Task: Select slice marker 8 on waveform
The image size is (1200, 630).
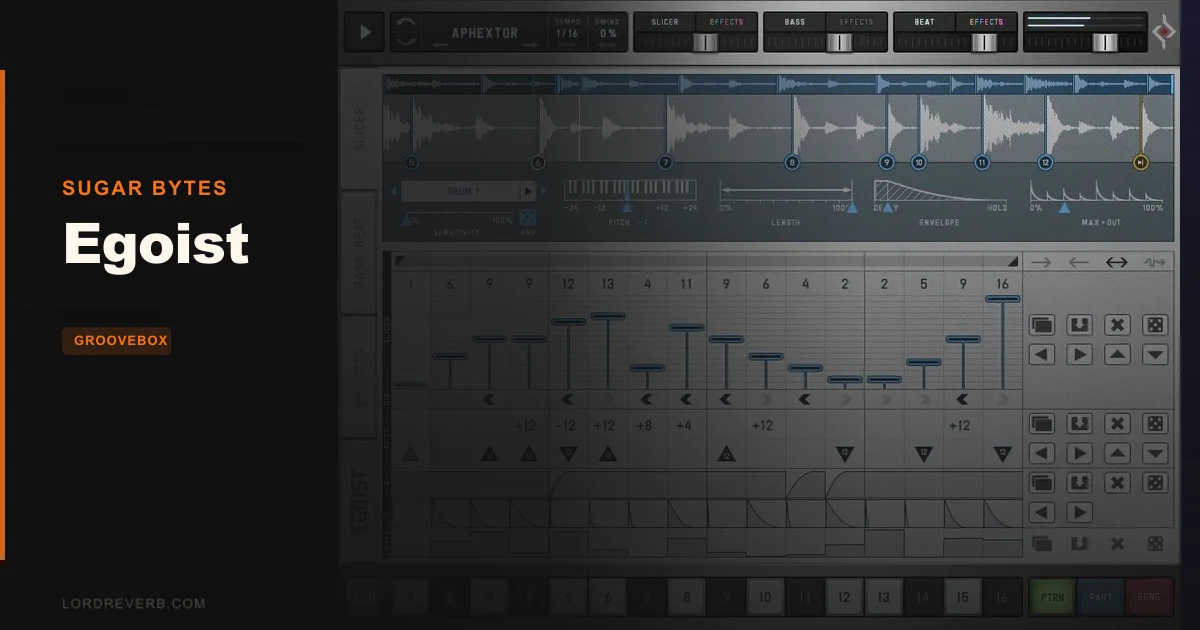Action: click(792, 162)
